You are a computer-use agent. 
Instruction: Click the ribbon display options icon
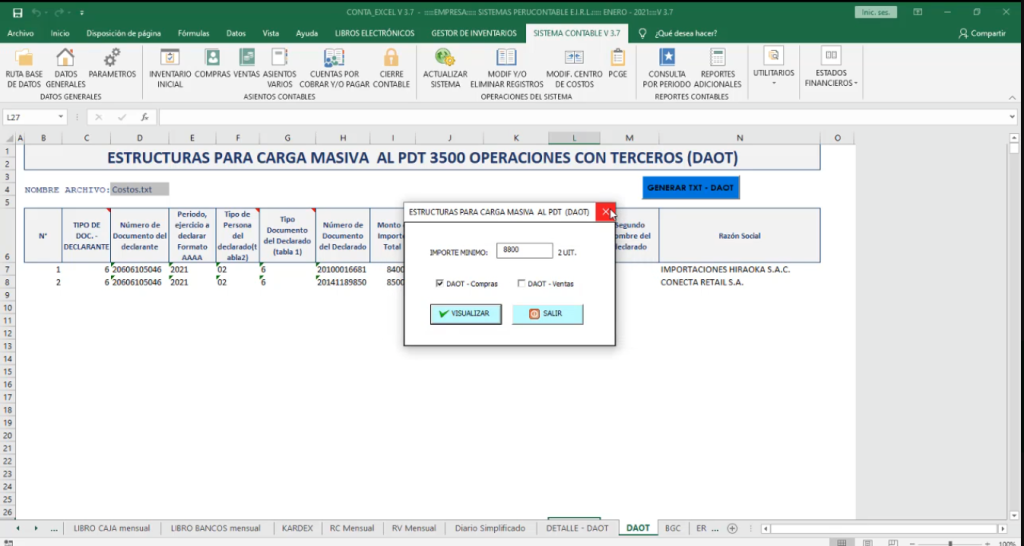coord(918,12)
